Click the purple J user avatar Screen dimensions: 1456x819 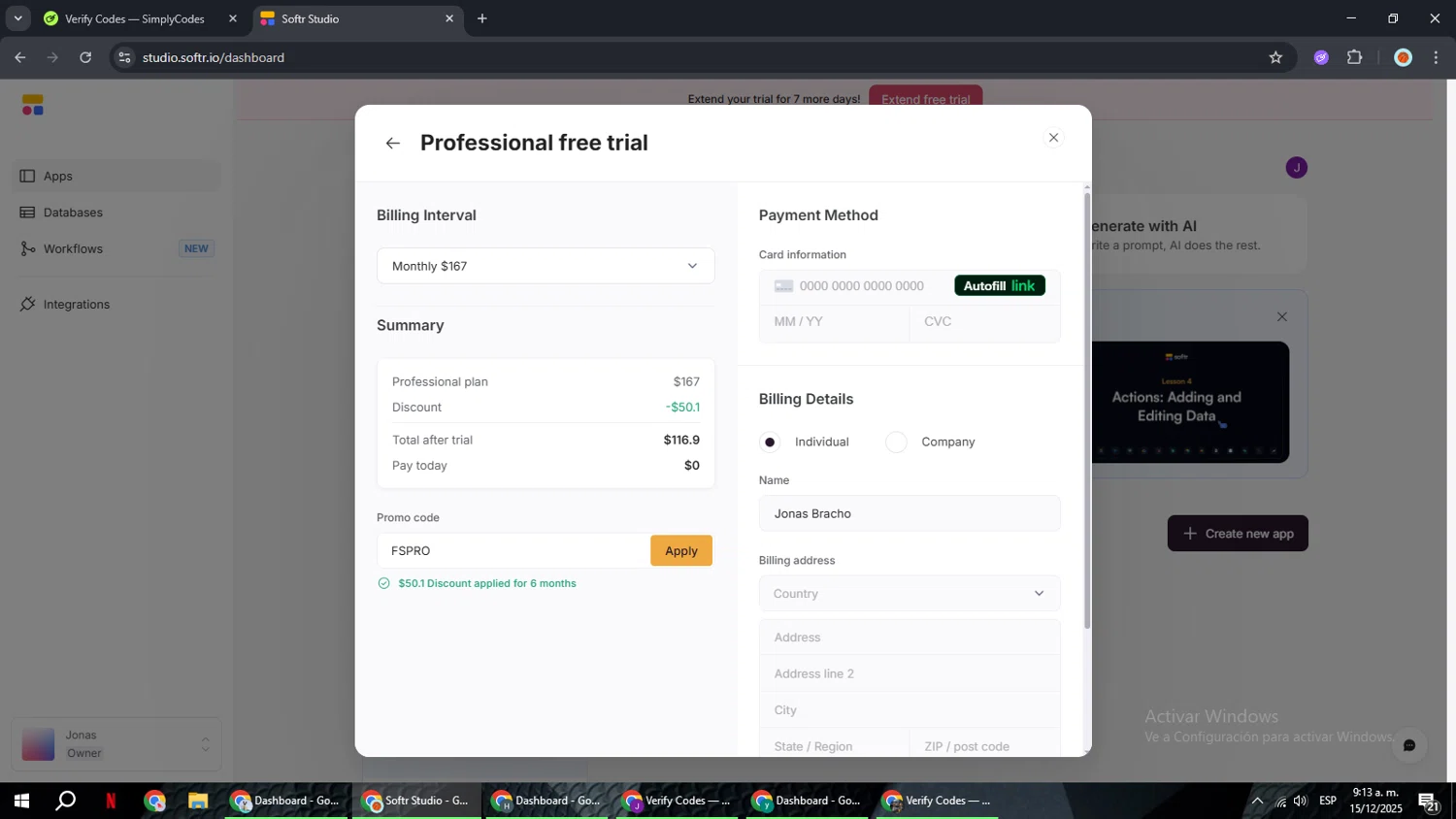(1297, 168)
